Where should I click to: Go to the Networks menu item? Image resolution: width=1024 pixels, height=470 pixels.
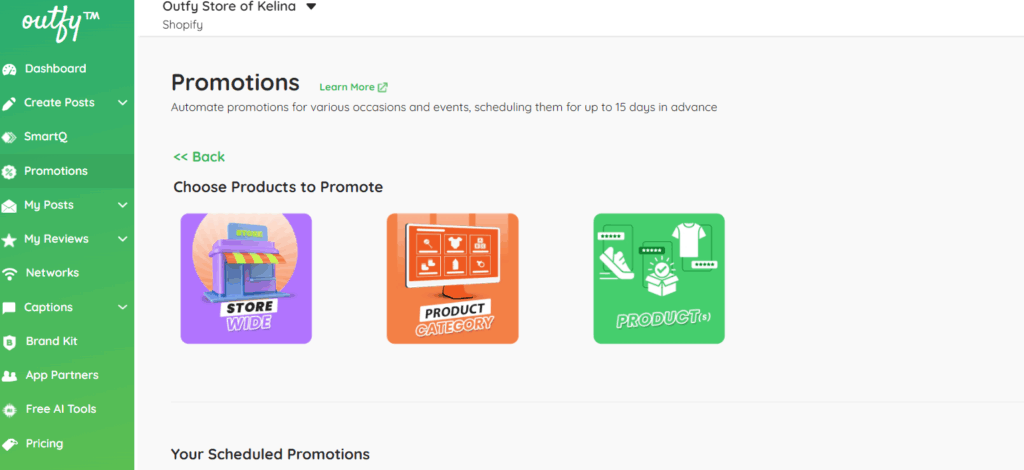click(x=52, y=273)
